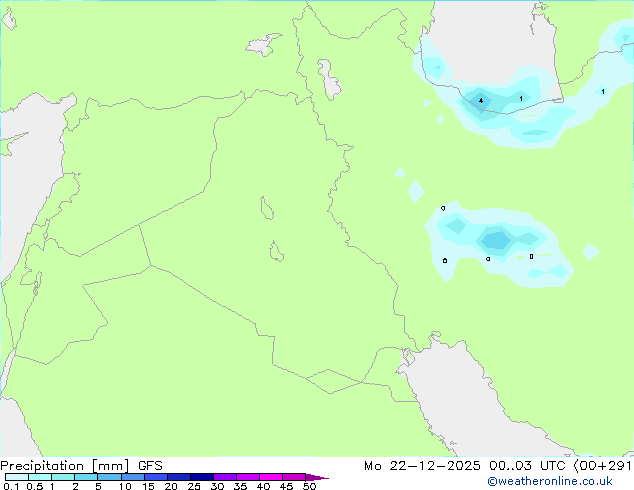Pick the 20–25 mm legend swatch

pos(178,477)
